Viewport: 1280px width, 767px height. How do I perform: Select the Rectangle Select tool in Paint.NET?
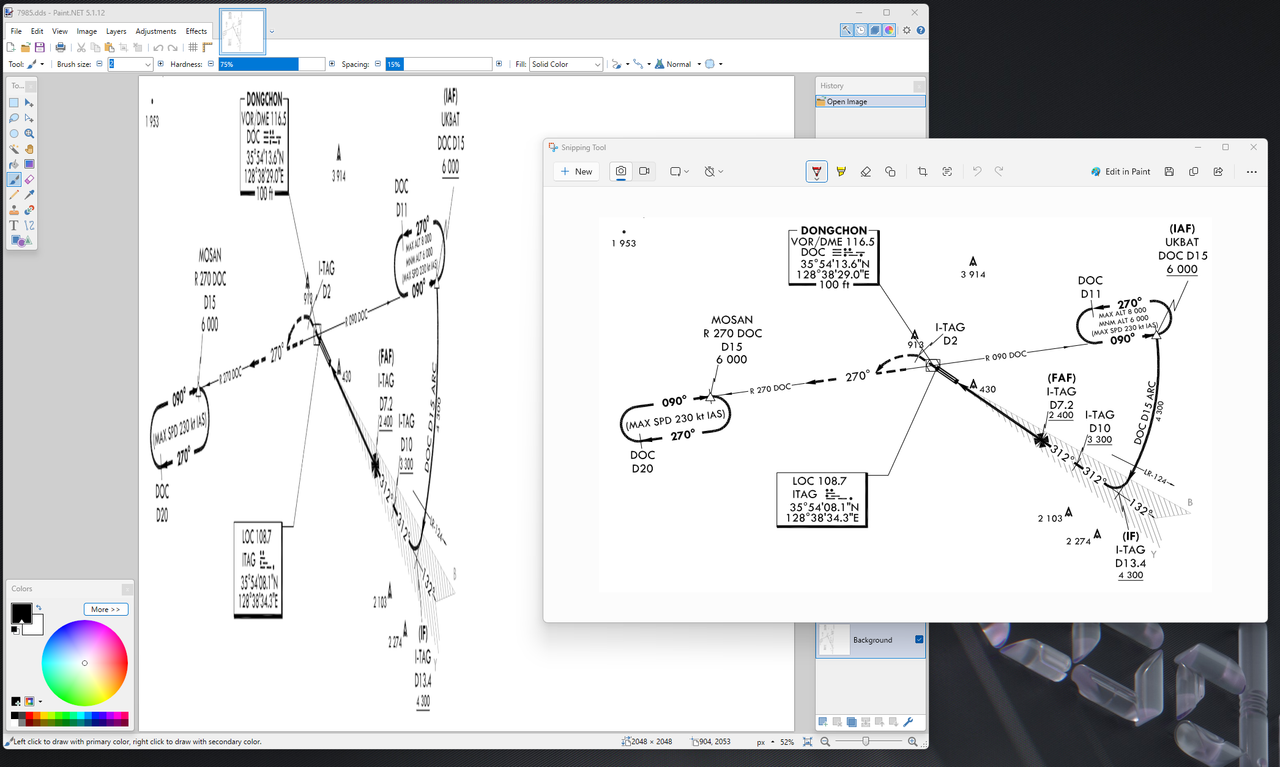(14, 103)
